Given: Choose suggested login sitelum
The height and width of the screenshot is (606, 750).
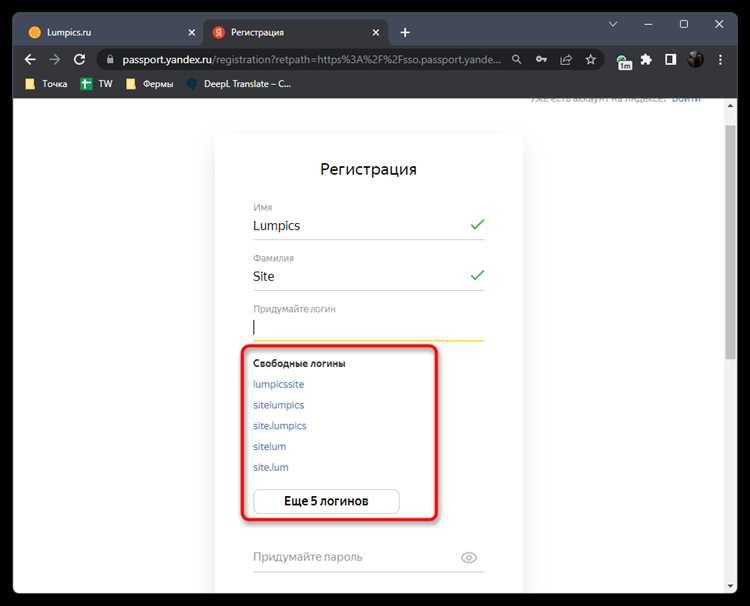Looking at the screenshot, I should click(269, 446).
